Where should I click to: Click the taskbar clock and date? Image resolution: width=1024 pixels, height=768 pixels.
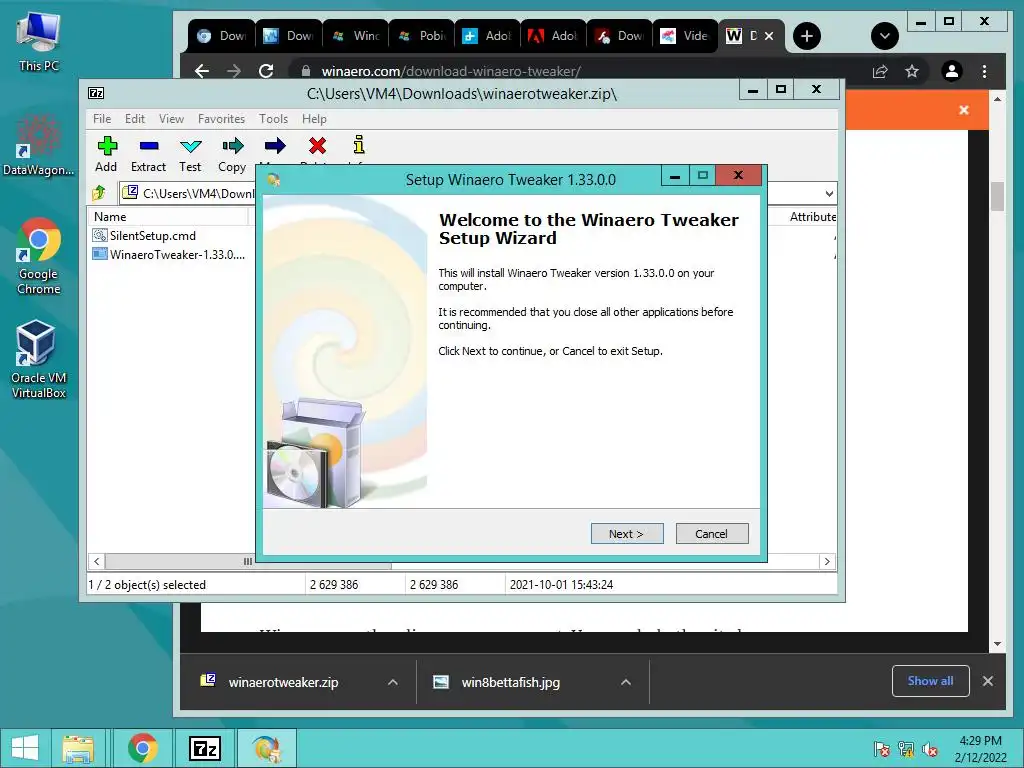pos(980,749)
